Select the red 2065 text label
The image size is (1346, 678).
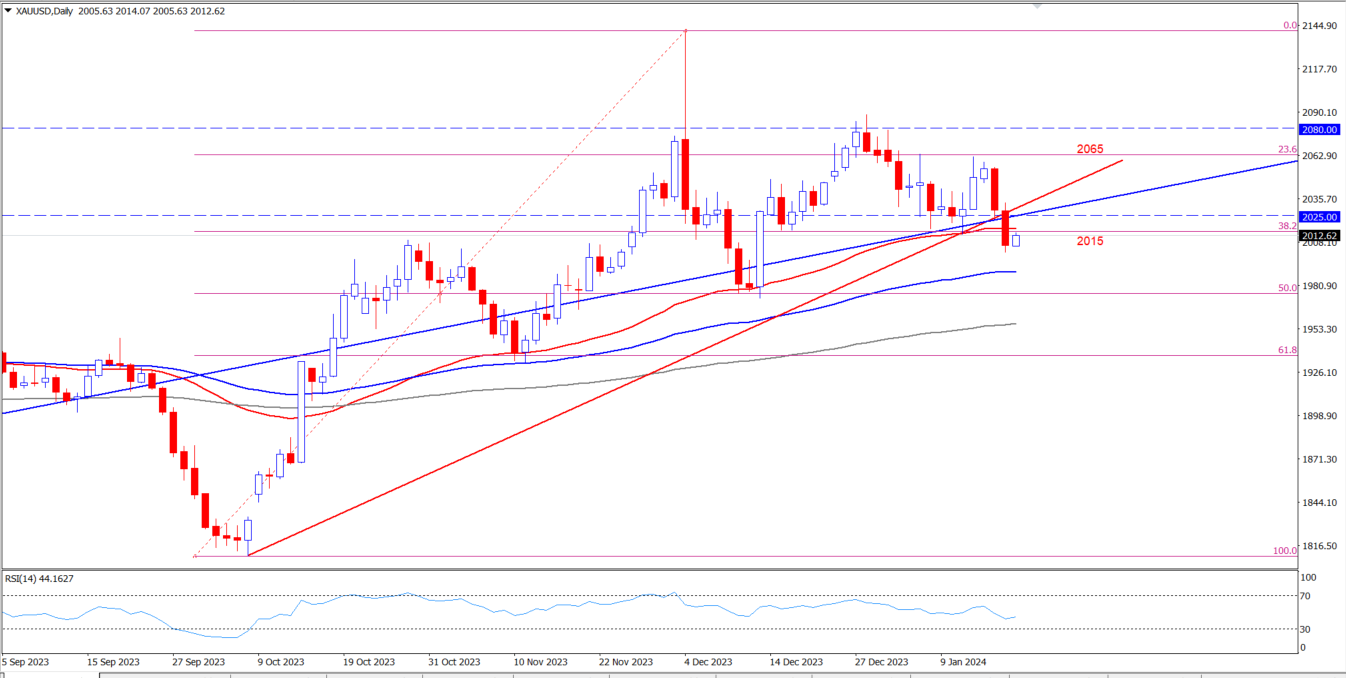(1090, 149)
